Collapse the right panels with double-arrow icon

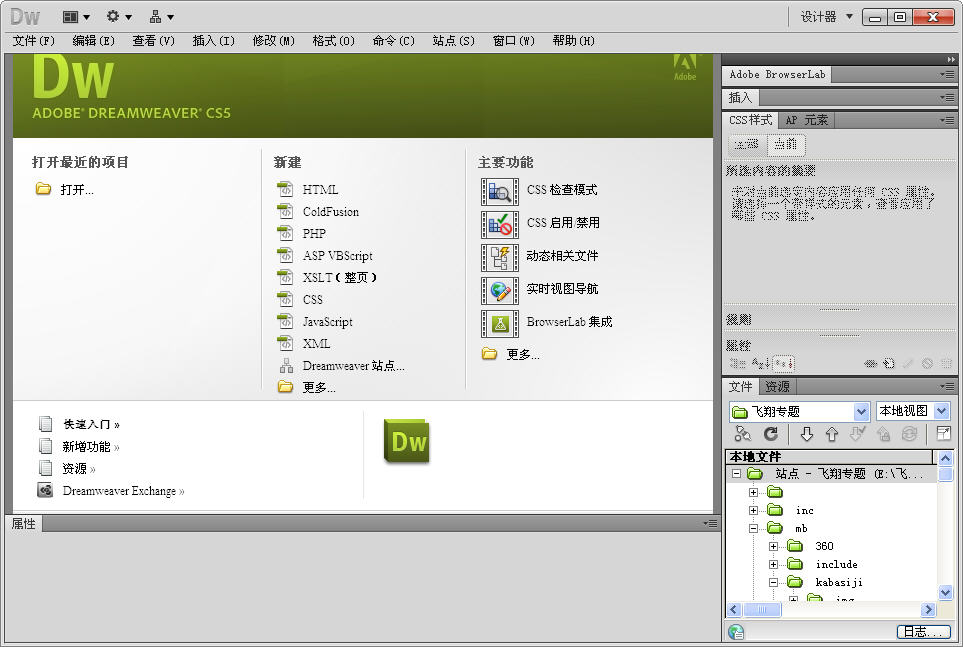tap(951, 60)
